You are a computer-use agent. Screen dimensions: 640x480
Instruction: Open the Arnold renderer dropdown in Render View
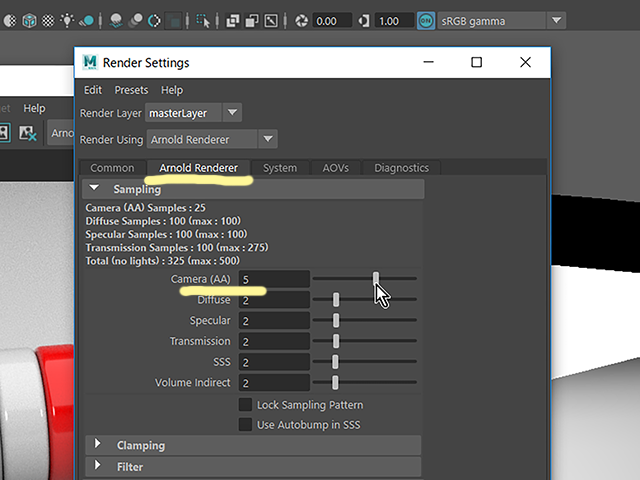point(61,133)
